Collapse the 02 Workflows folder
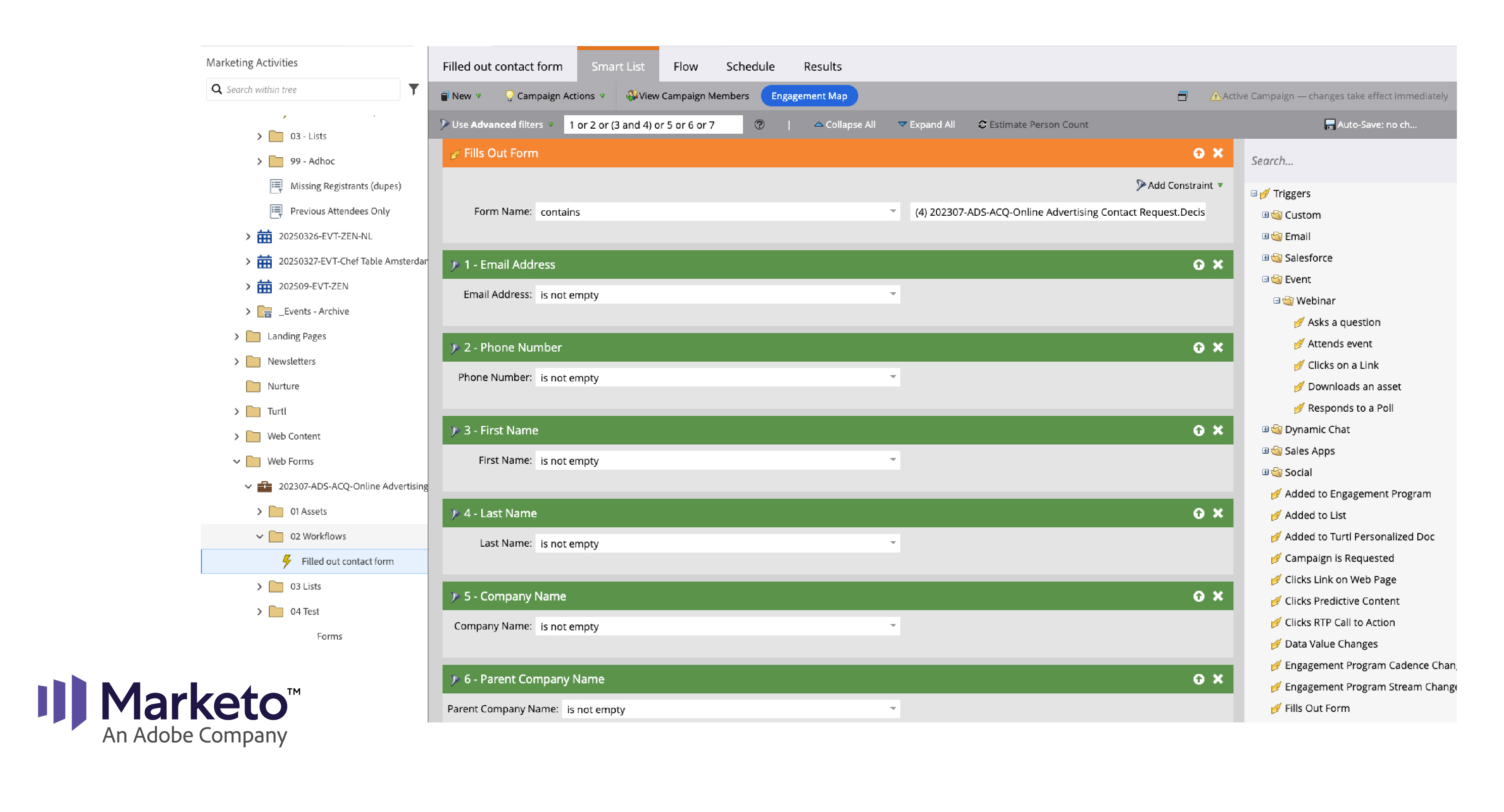 [x=260, y=537]
